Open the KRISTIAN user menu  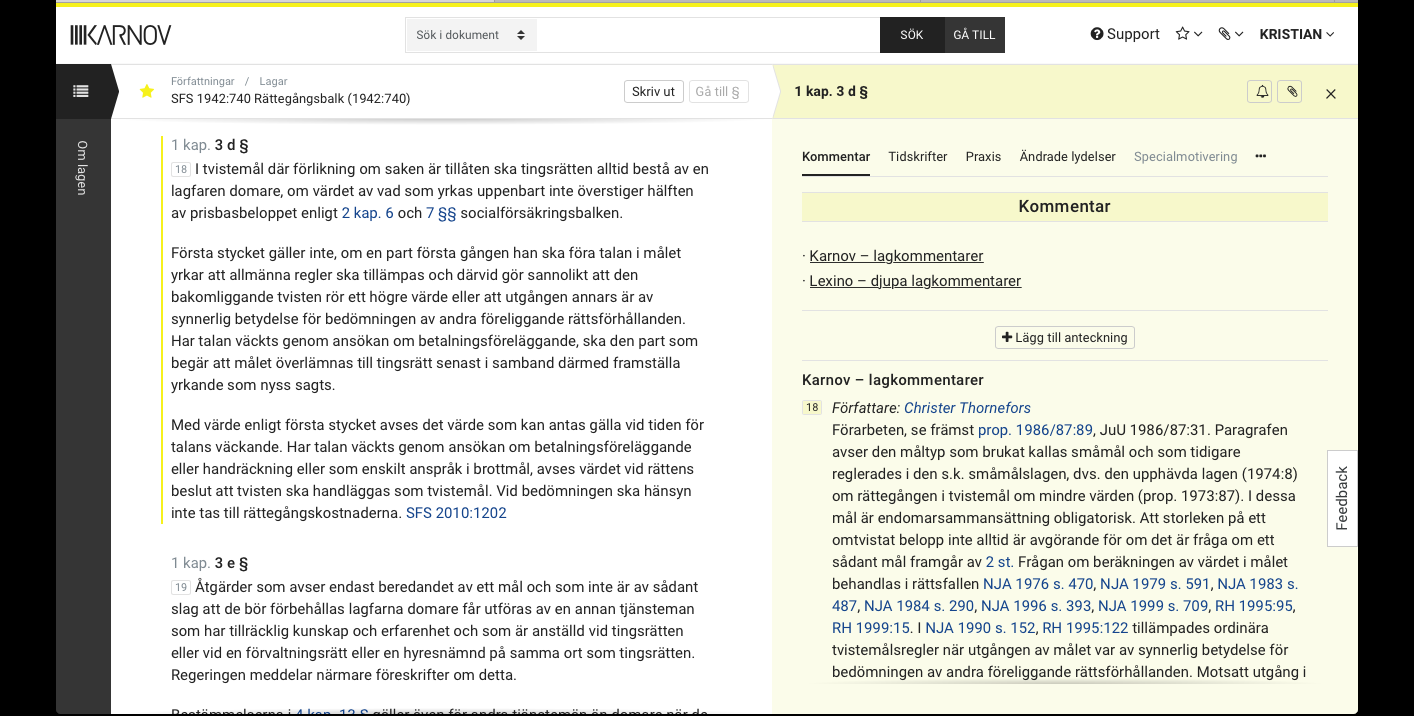(1297, 34)
